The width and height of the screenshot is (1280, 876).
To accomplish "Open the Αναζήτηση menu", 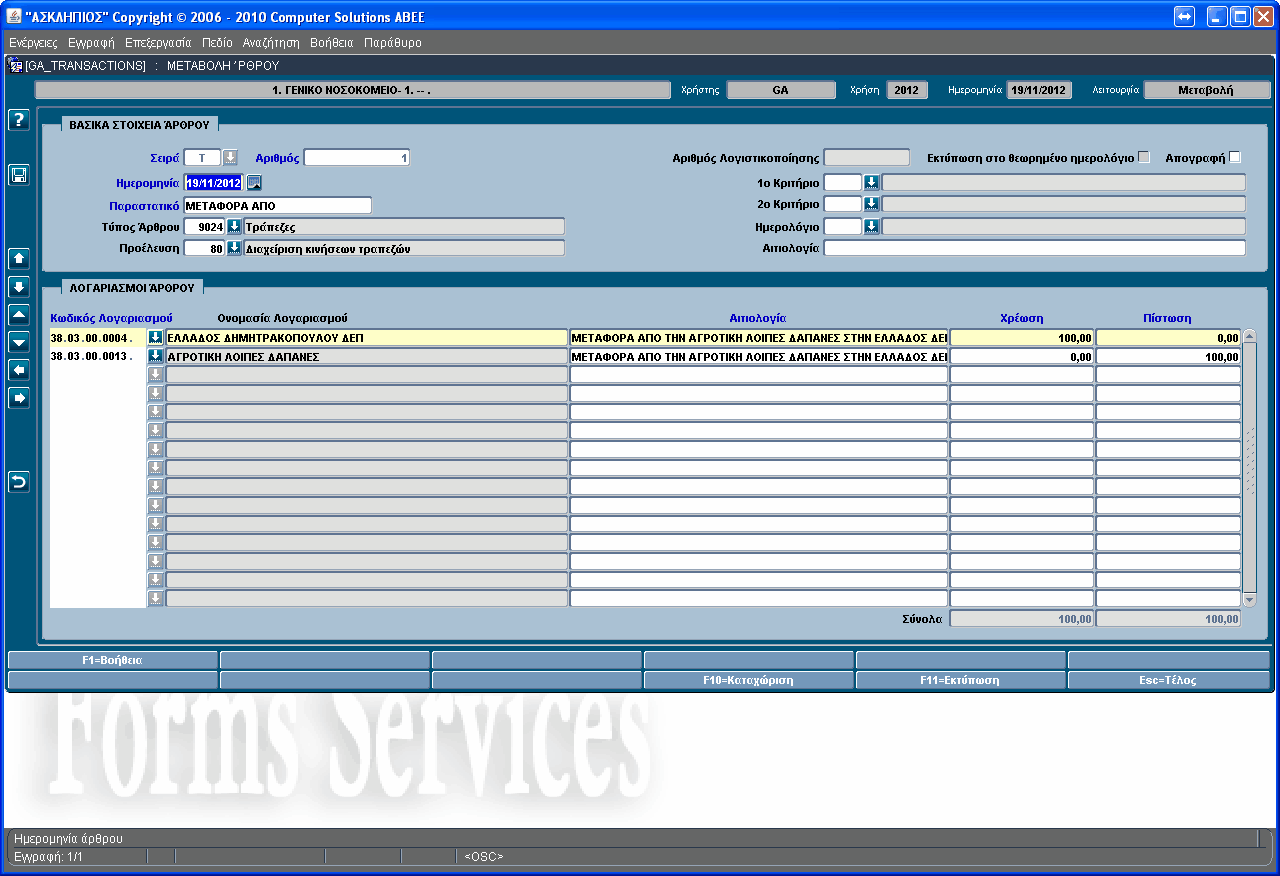I will pyautogui.click(x=271, y=43).
